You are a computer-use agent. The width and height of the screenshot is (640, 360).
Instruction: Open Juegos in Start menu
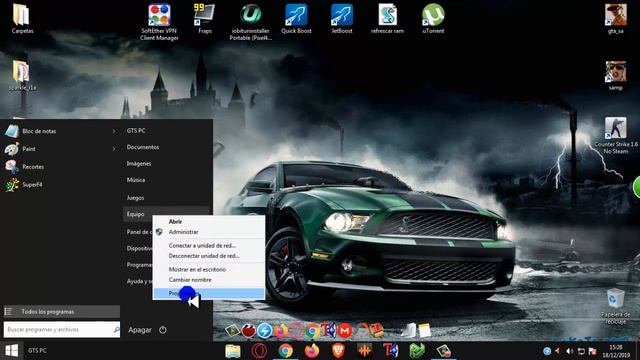click(x=135, y=198)
